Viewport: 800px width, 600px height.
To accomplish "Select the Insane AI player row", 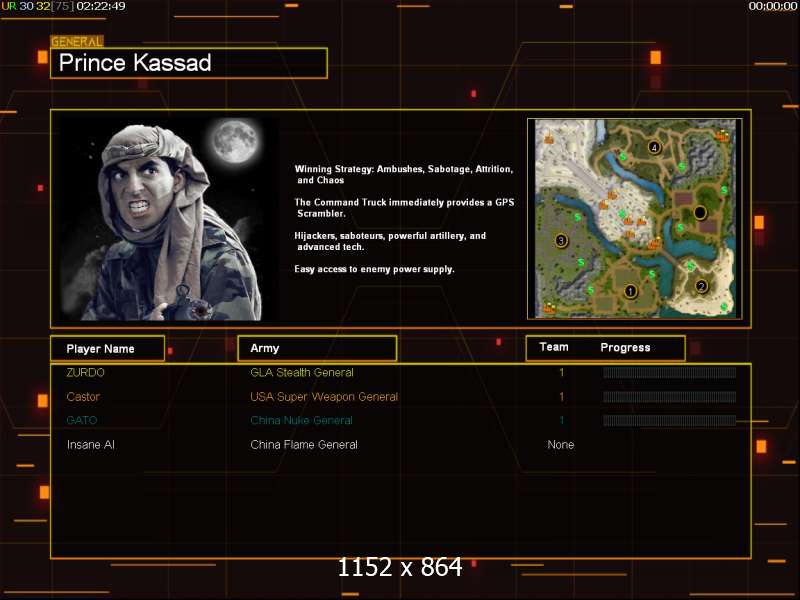I will (401, 444).
